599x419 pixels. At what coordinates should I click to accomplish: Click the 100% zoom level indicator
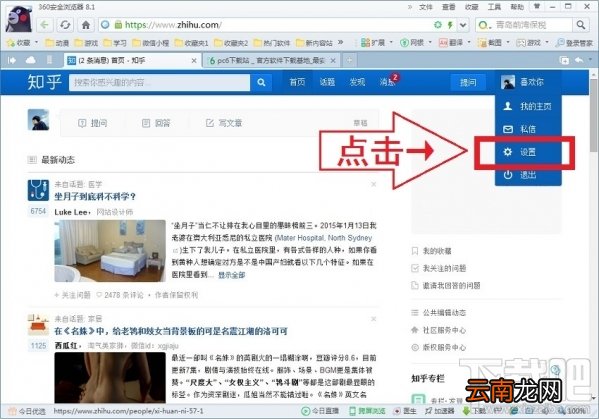pos(571,411)
